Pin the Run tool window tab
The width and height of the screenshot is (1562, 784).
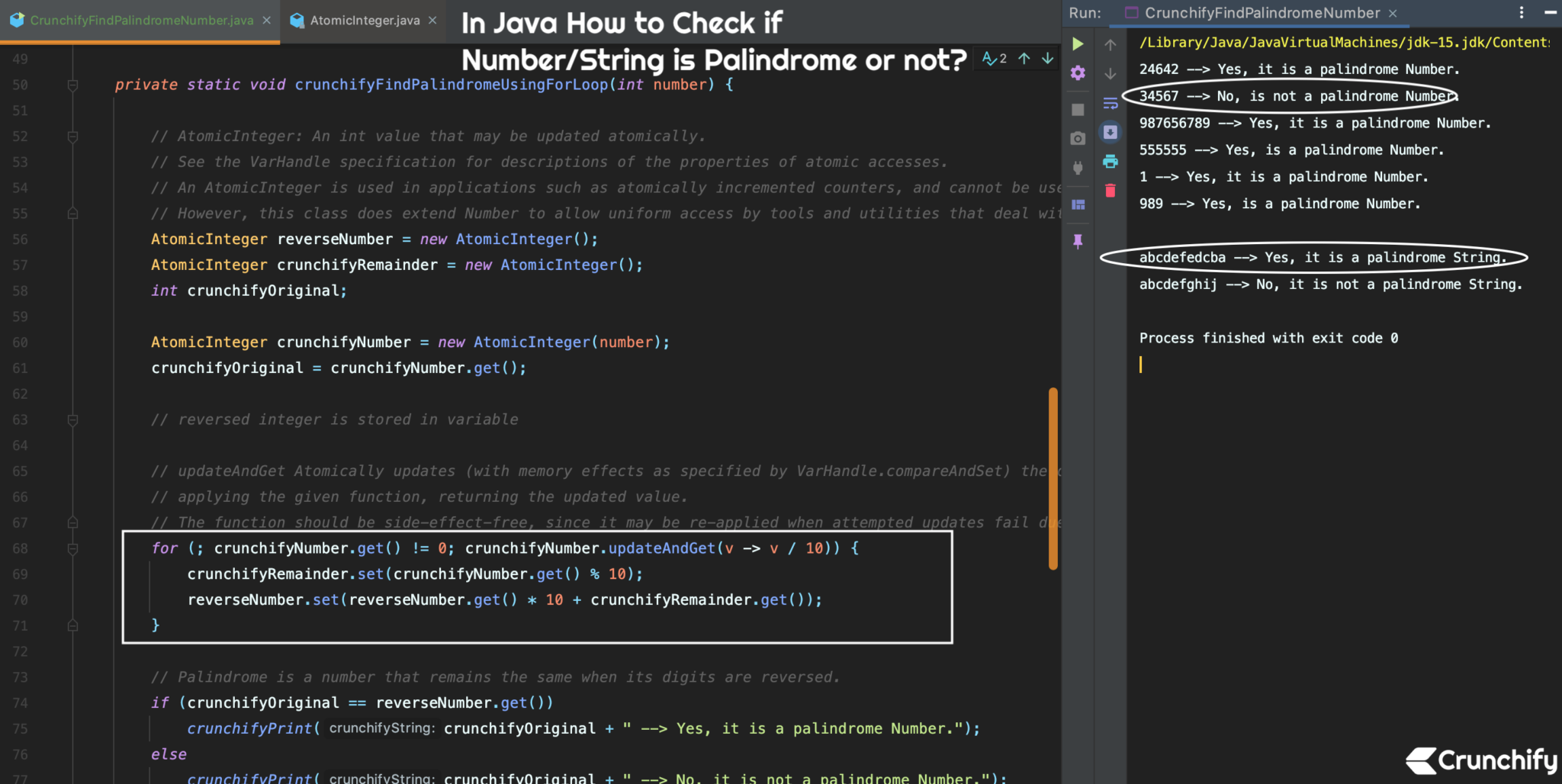point(1078,242)
